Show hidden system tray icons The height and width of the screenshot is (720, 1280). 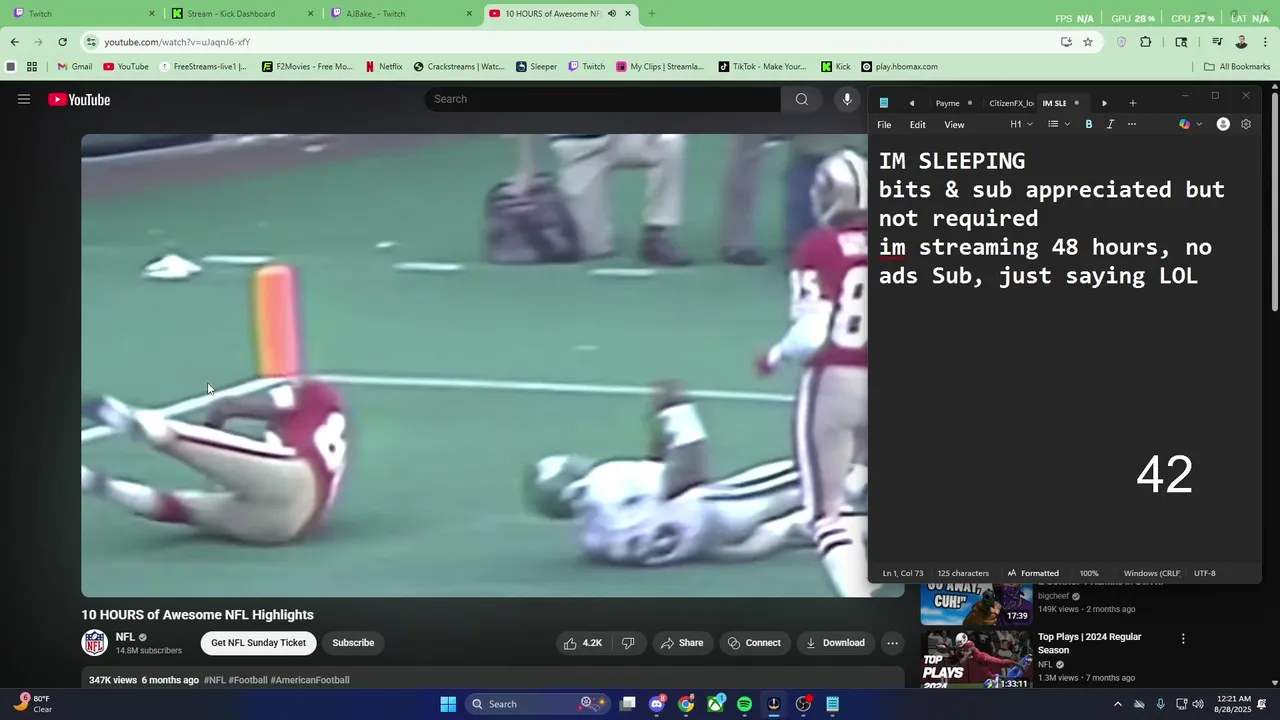point(1118,704)
